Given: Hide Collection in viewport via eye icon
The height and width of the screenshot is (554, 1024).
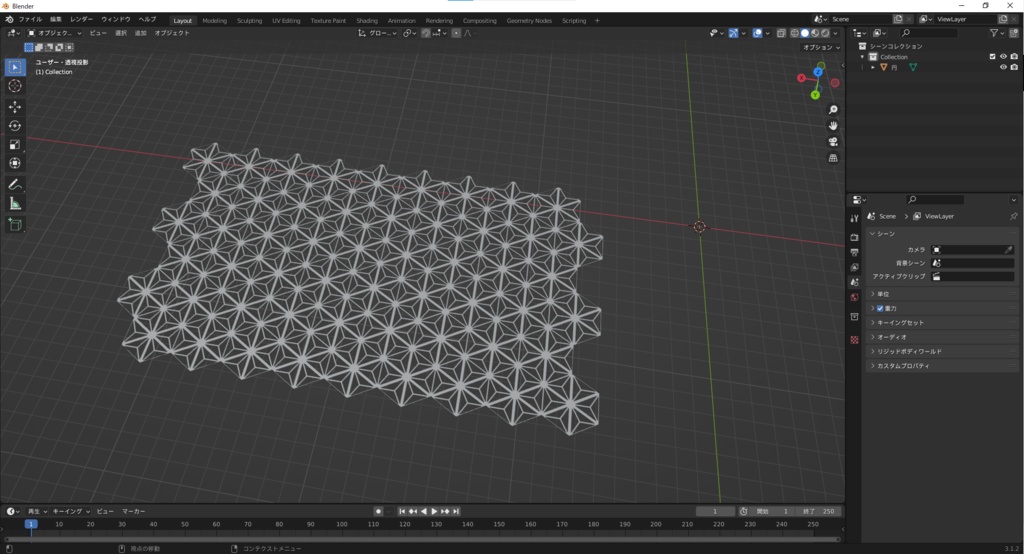Looking at the screenshot, I should 1003,57.
